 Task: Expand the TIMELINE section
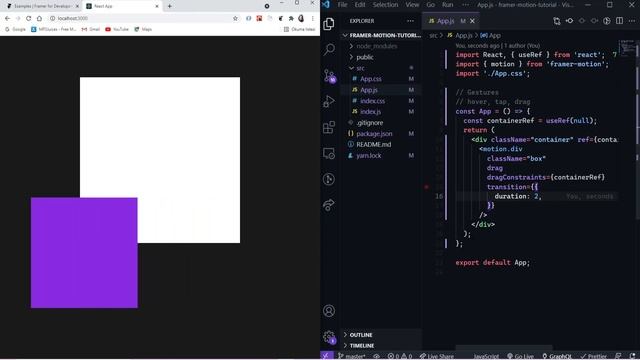coord(381,346)
